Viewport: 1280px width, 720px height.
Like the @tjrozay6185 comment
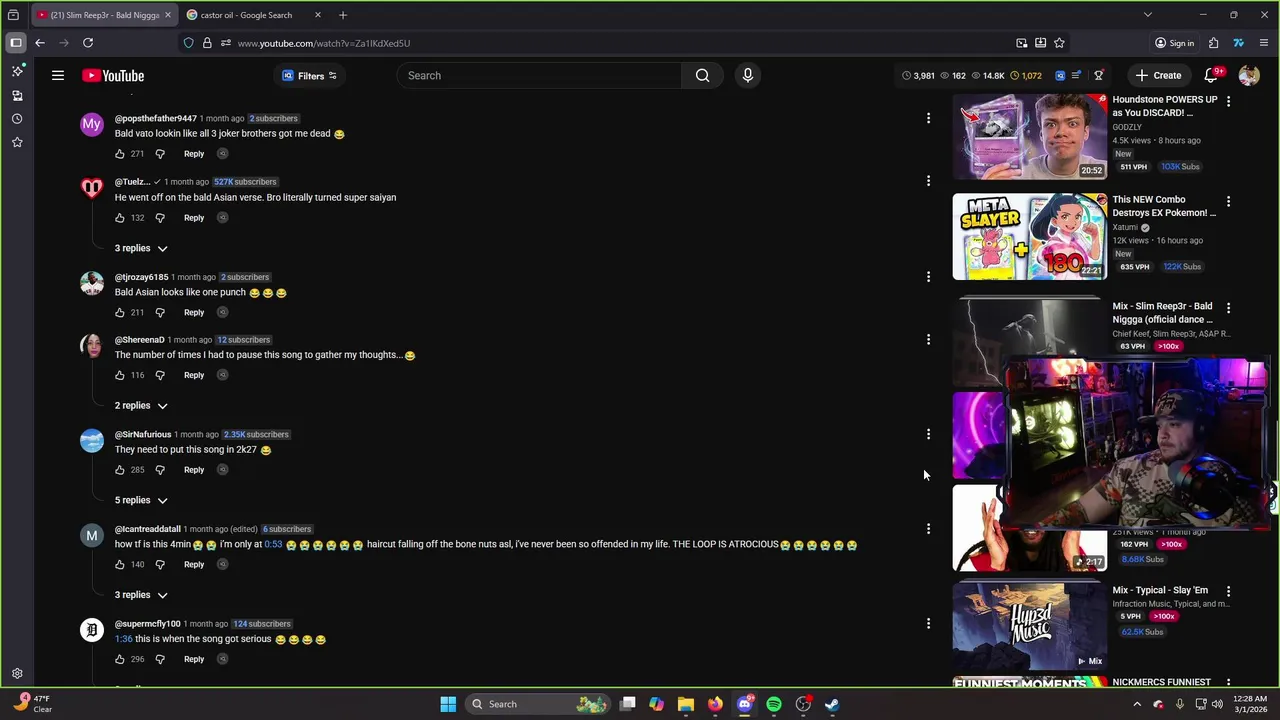pyautogui.click(x=120, y=313)
